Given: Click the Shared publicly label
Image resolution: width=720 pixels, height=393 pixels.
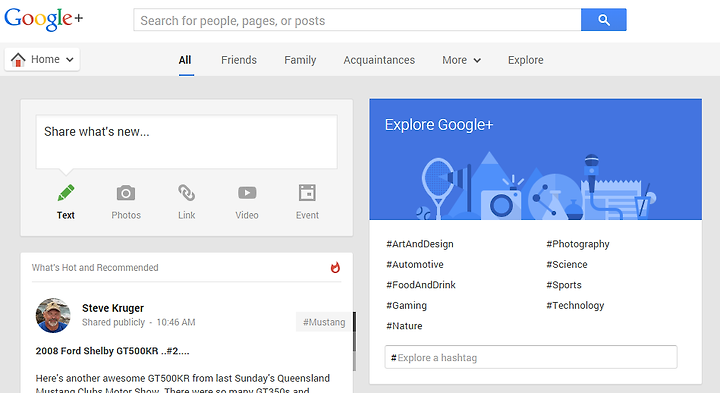Looking at the screenshot, I should (113, 322).
